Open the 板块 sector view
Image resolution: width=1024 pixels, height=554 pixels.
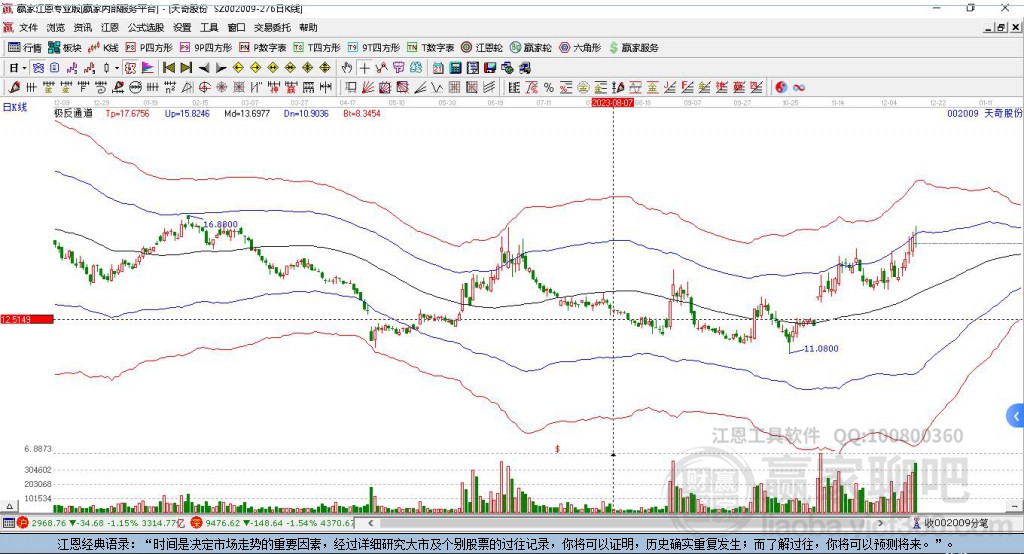click(x=65, y=48)
